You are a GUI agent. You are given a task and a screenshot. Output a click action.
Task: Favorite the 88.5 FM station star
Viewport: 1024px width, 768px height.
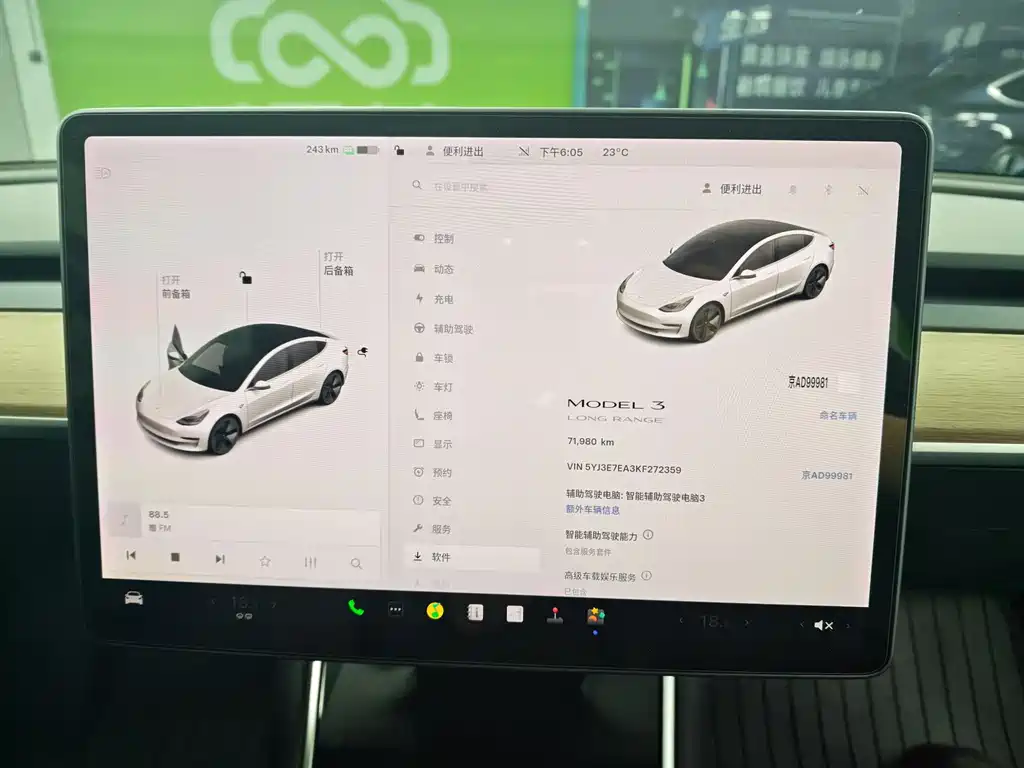[264, 561]
